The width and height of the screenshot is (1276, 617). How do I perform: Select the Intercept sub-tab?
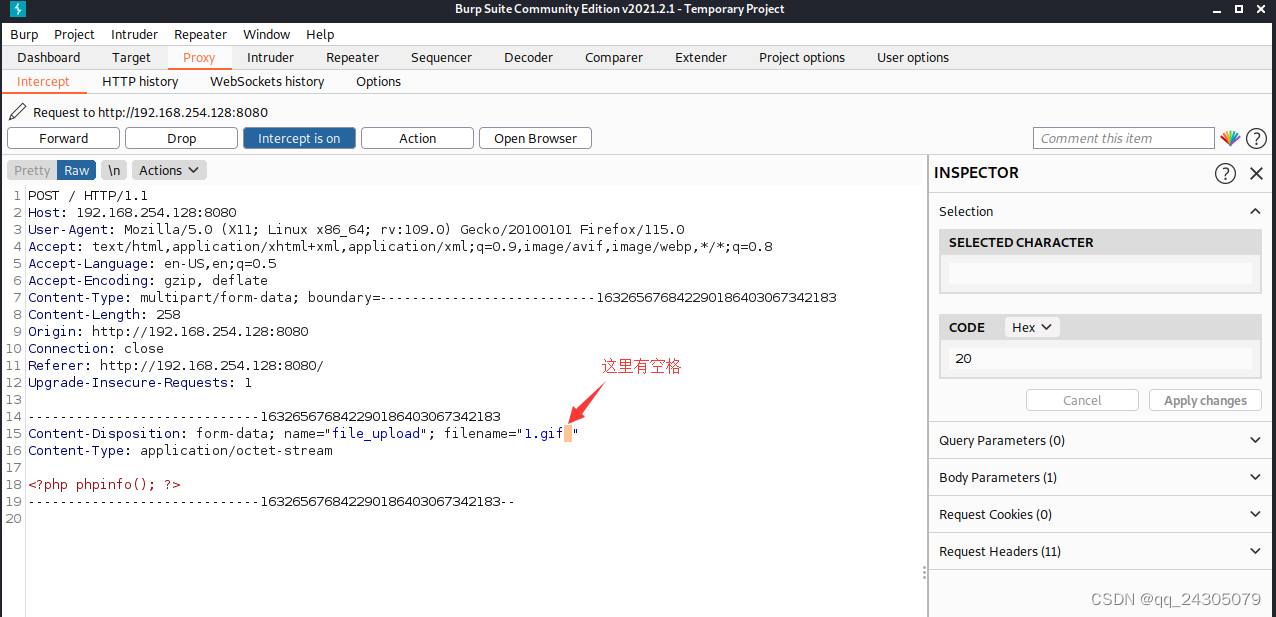43,81
